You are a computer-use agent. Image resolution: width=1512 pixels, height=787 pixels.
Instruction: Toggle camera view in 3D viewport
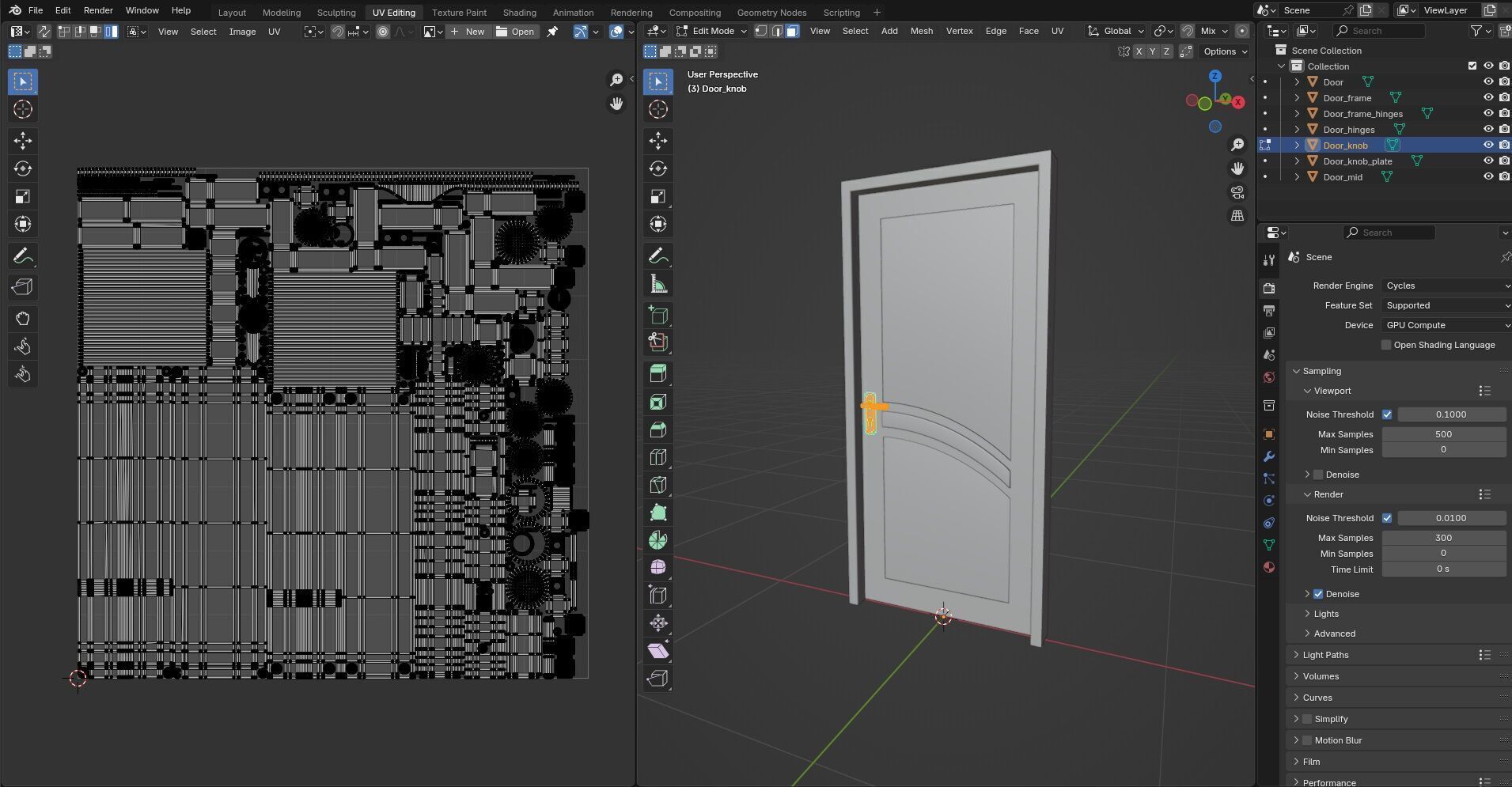1237,192
